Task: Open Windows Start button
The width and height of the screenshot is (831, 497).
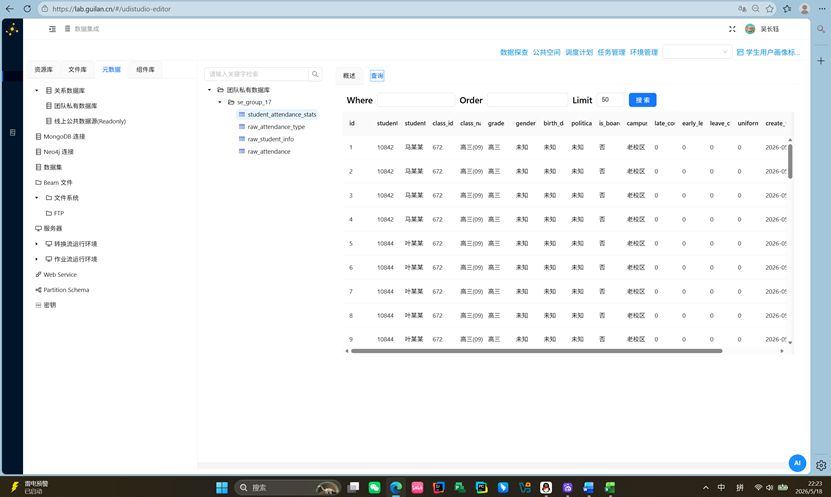Action: click(222, 487)
